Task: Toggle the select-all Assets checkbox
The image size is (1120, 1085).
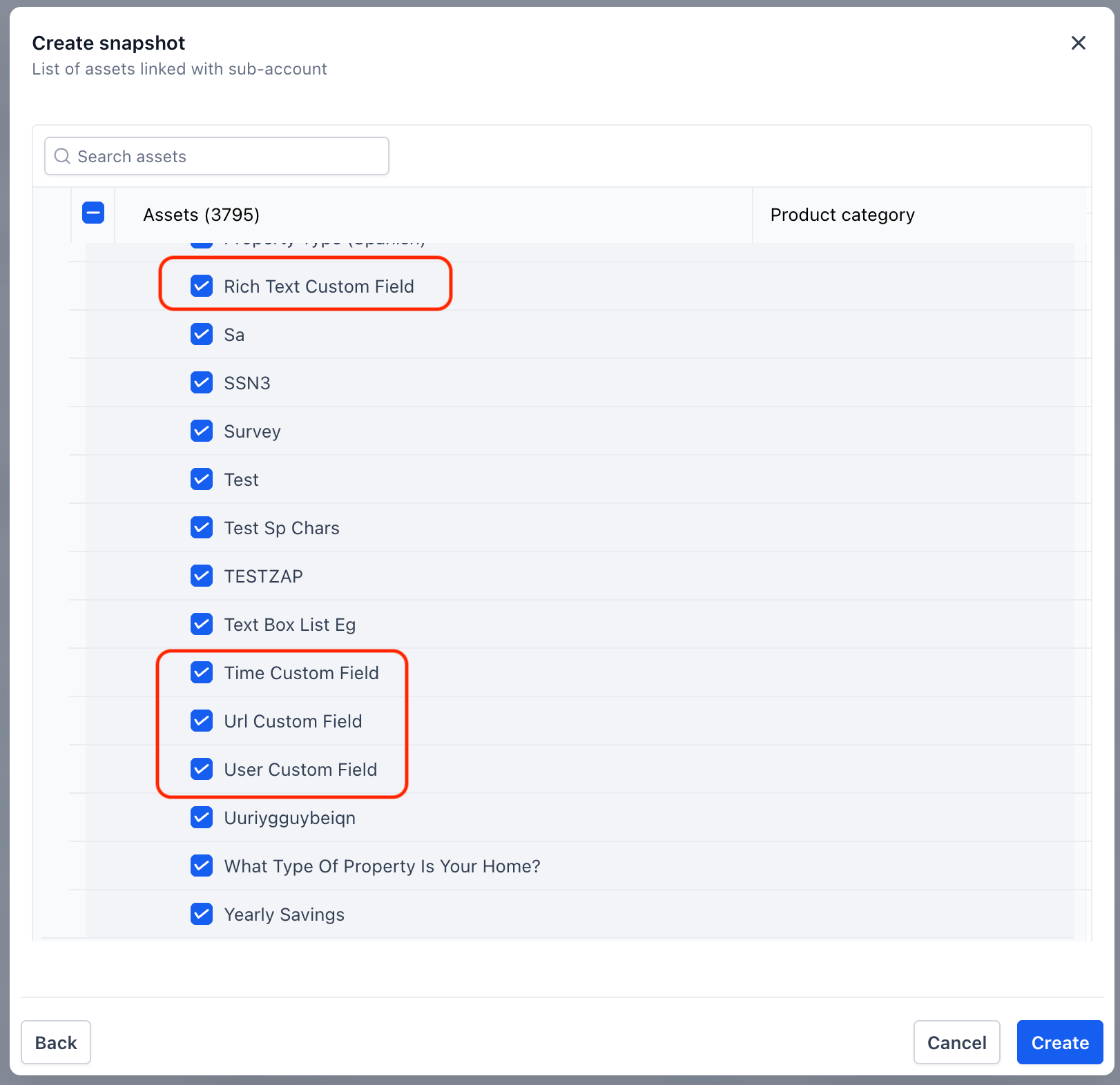Action: click(93, 213)
